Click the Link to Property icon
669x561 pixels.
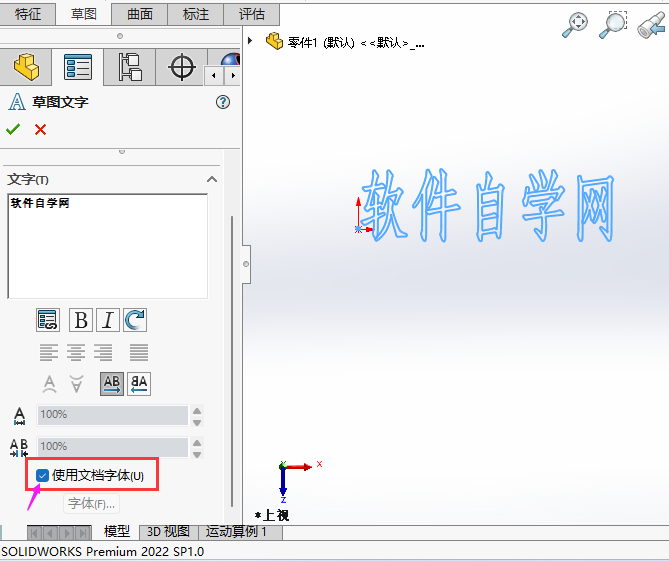(48, 320)
